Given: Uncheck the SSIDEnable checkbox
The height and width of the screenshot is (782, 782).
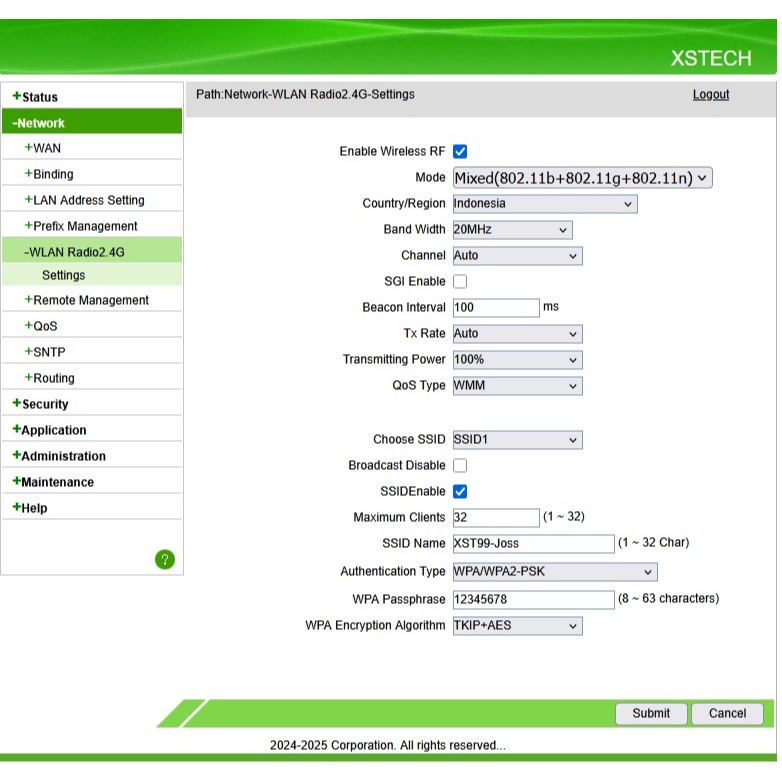Looking at the screenshot, I should pyautogui.click(x=460, y=492).
